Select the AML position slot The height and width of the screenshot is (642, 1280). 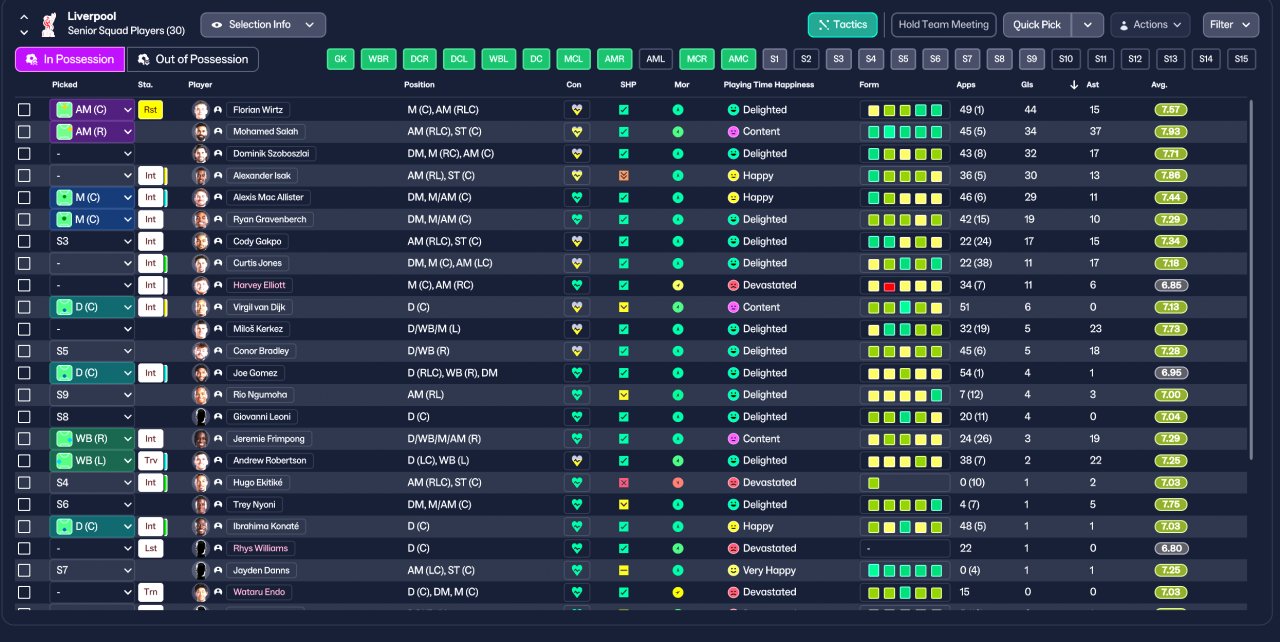[x=656, y=60]
